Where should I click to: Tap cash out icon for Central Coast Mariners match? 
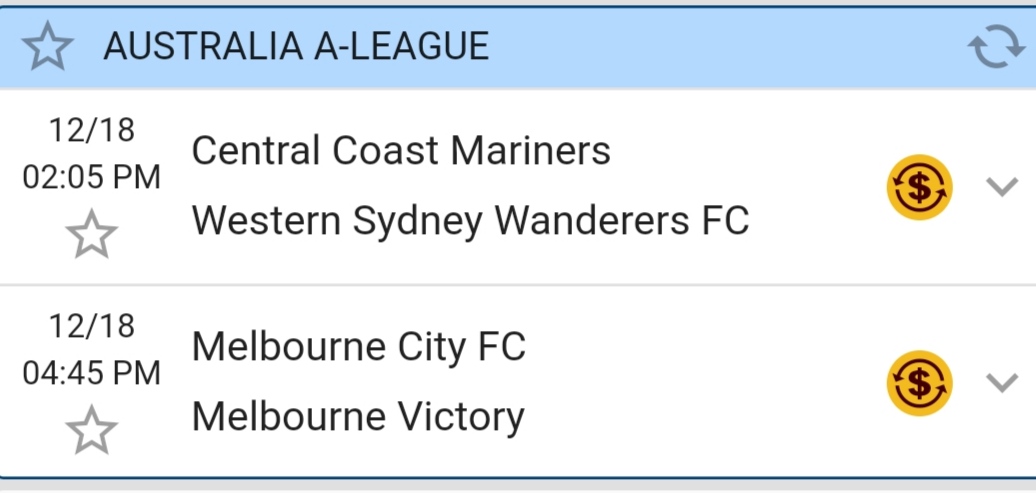[919, 187]
